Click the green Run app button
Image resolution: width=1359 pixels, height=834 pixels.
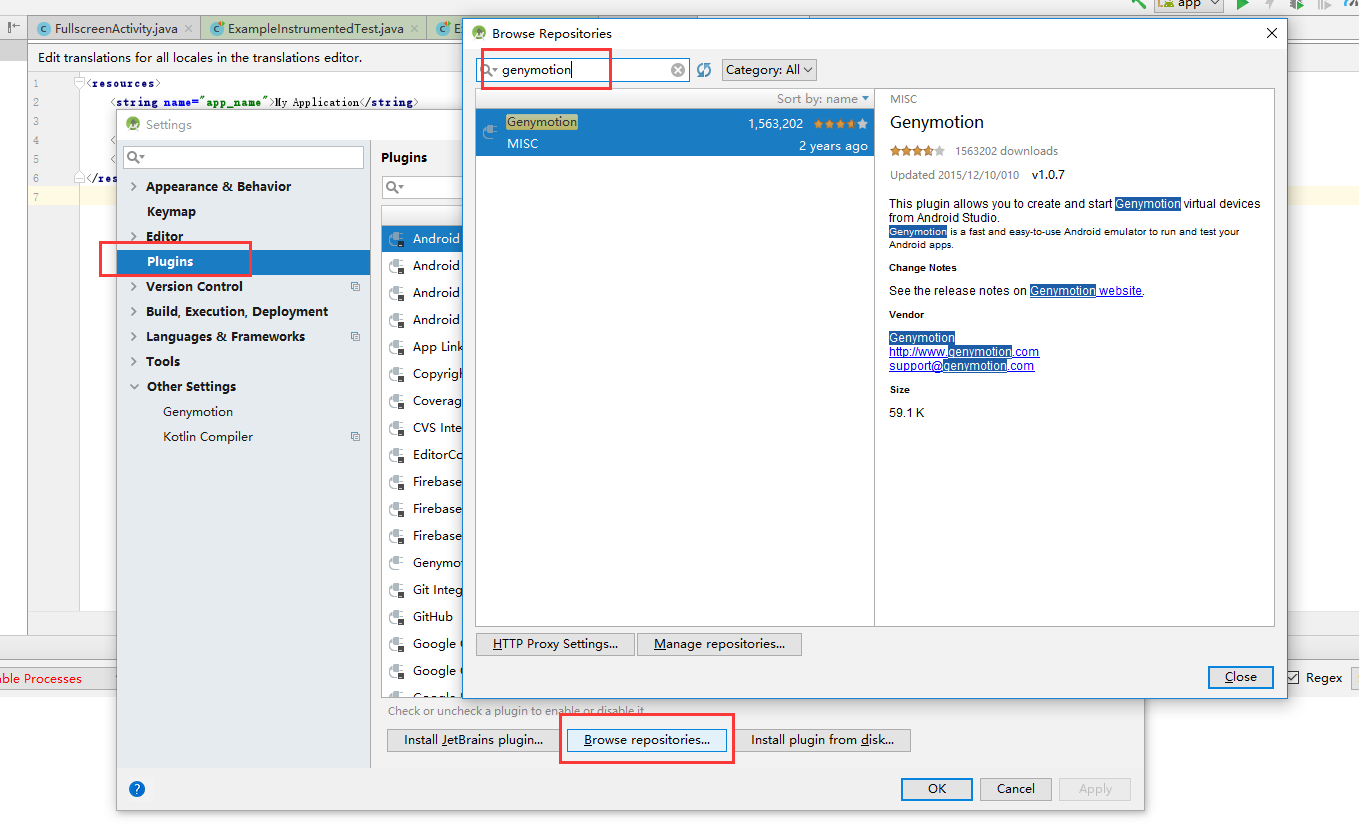(x=1243, y=4)
